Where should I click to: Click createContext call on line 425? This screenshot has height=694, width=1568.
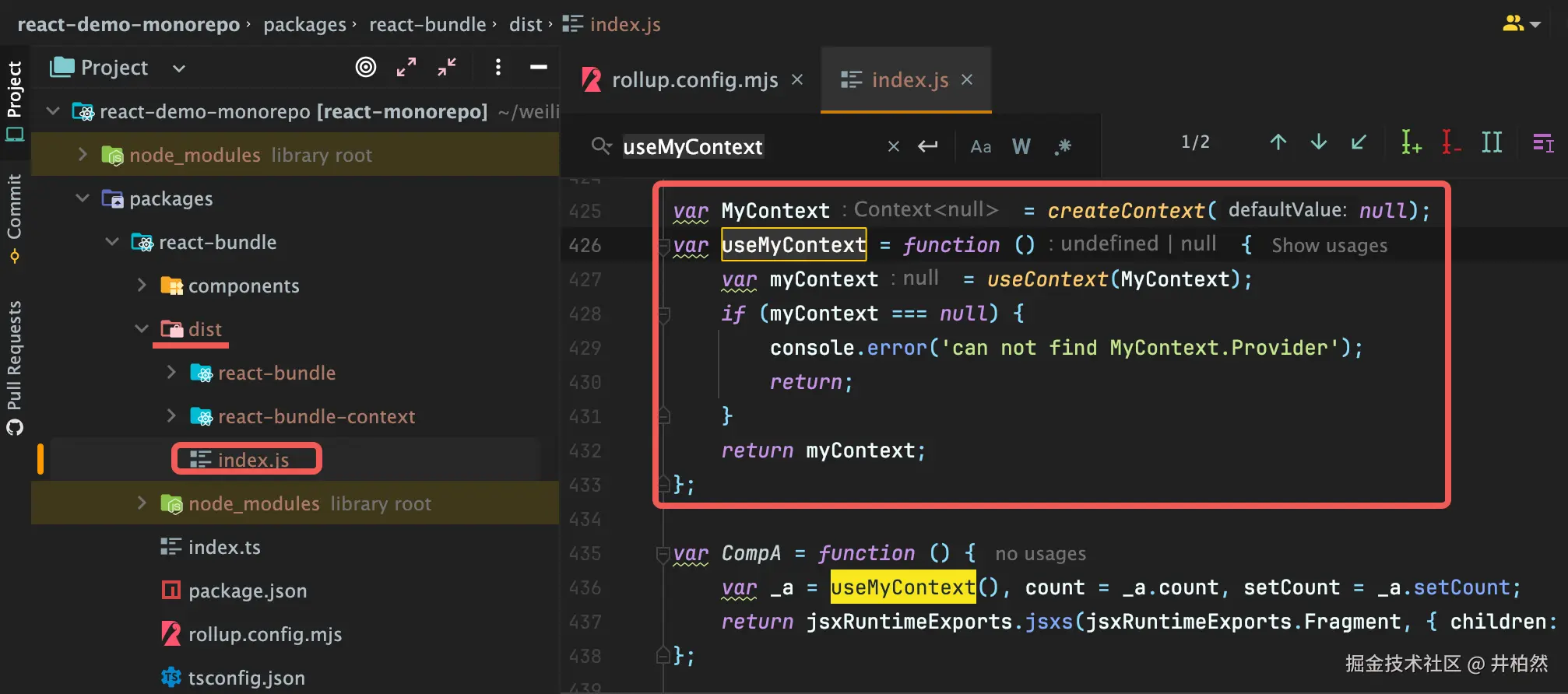tap(1126, 211)
